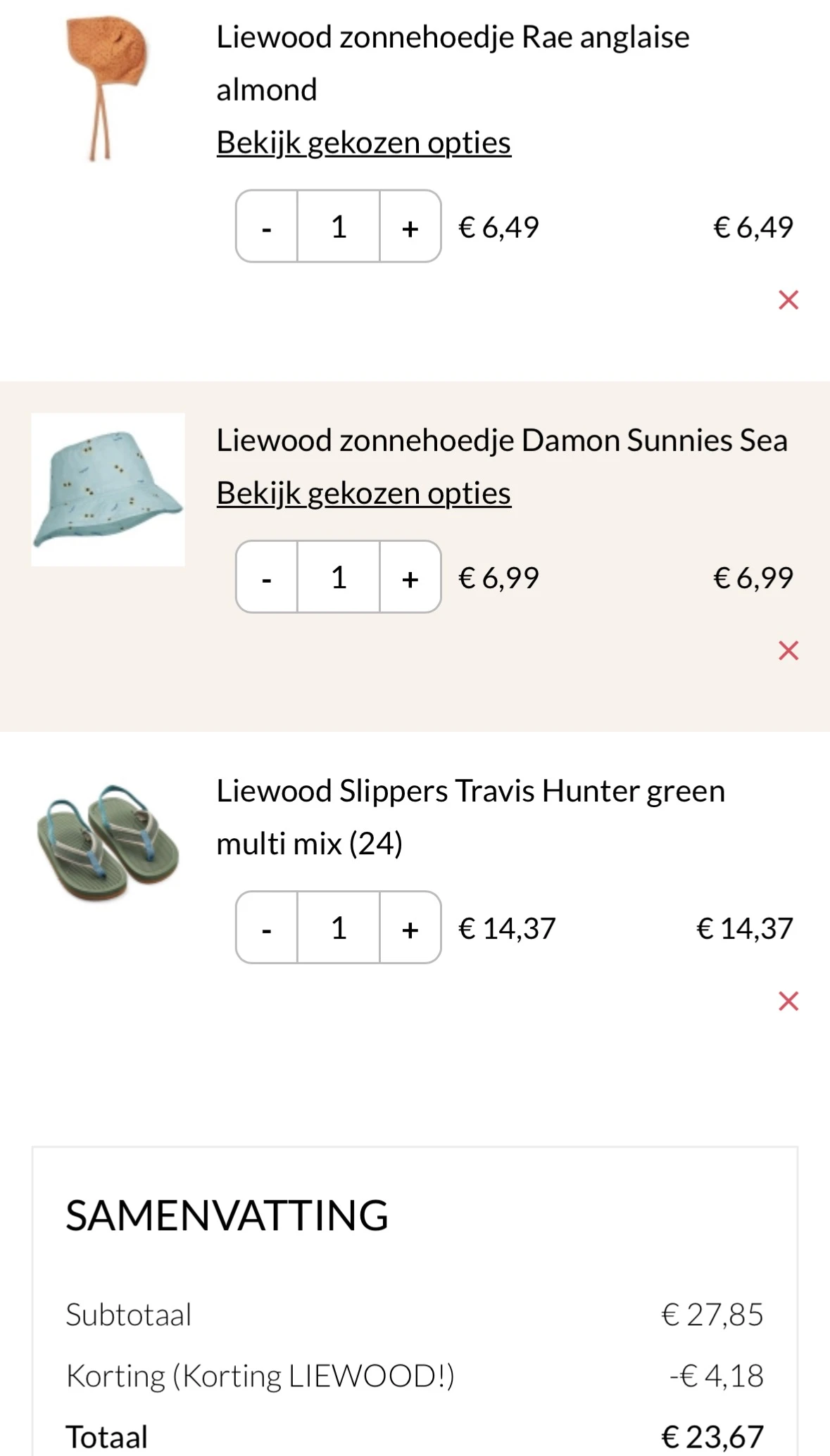830x1456 pixels.
Task: Click the green slippers product thumbnail
Action: pos(108,841)
